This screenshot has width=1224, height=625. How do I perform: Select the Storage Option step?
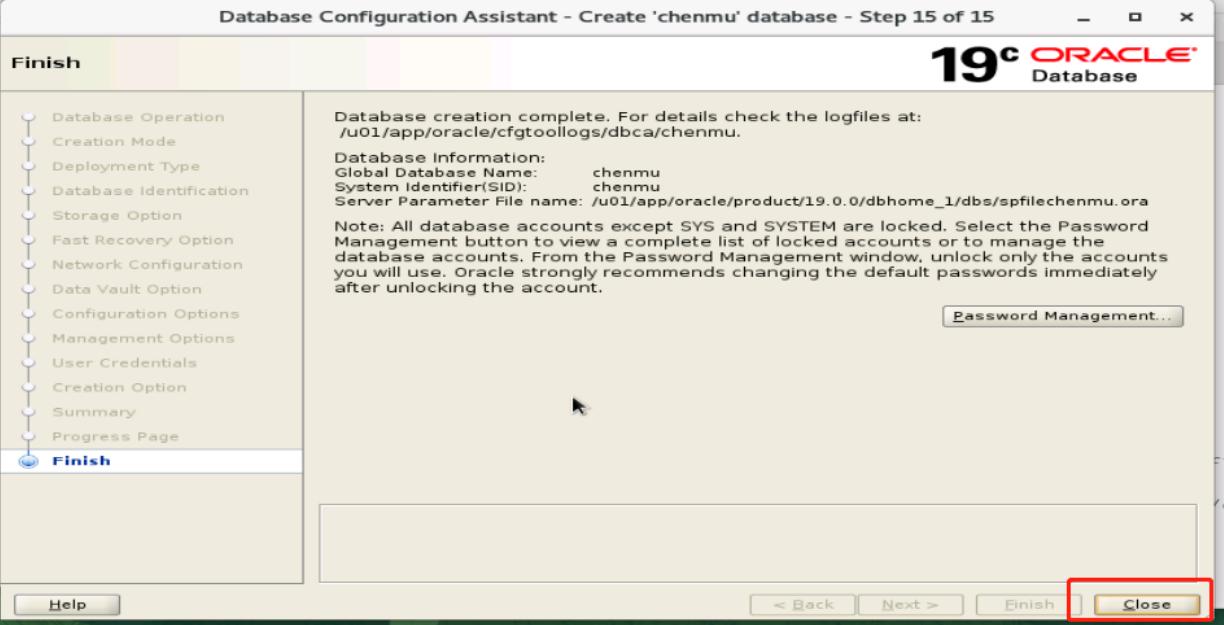click(x=117, y=215)
